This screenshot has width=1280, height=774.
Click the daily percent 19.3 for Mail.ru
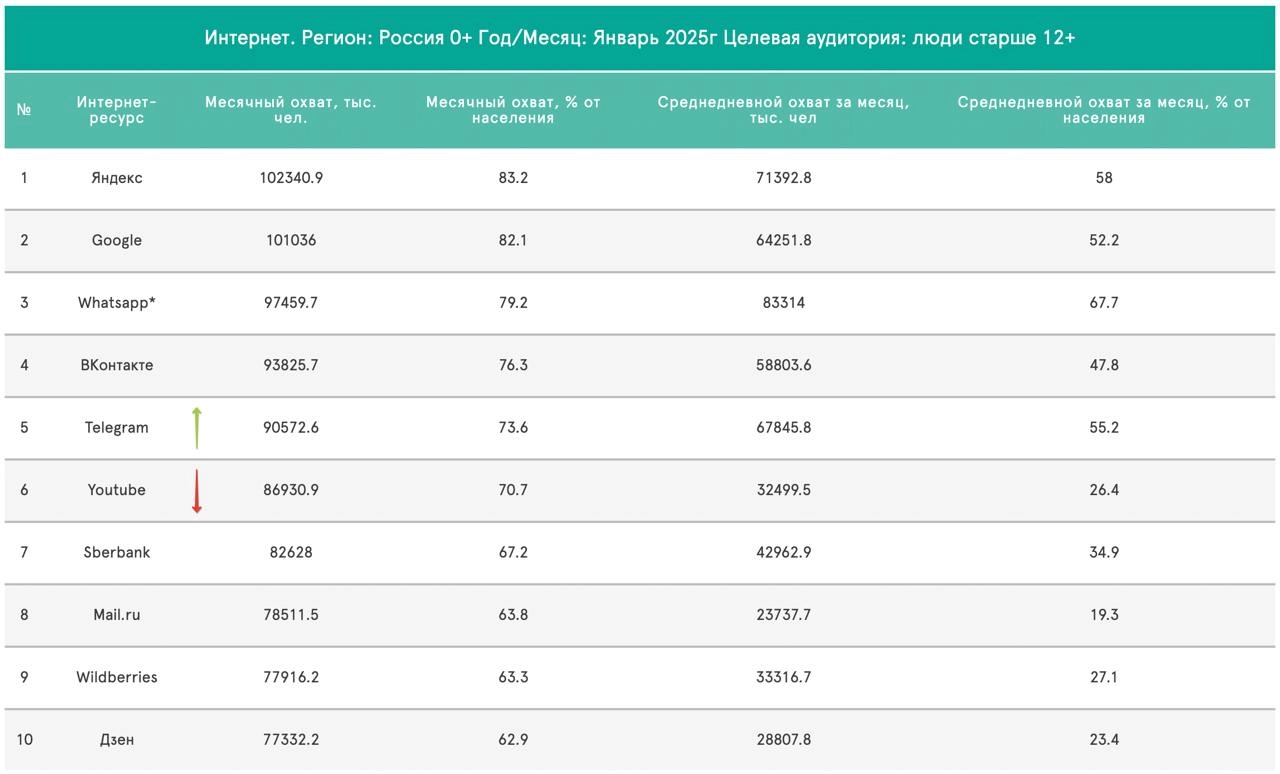pyautogui.click(x=1104, y=615)
